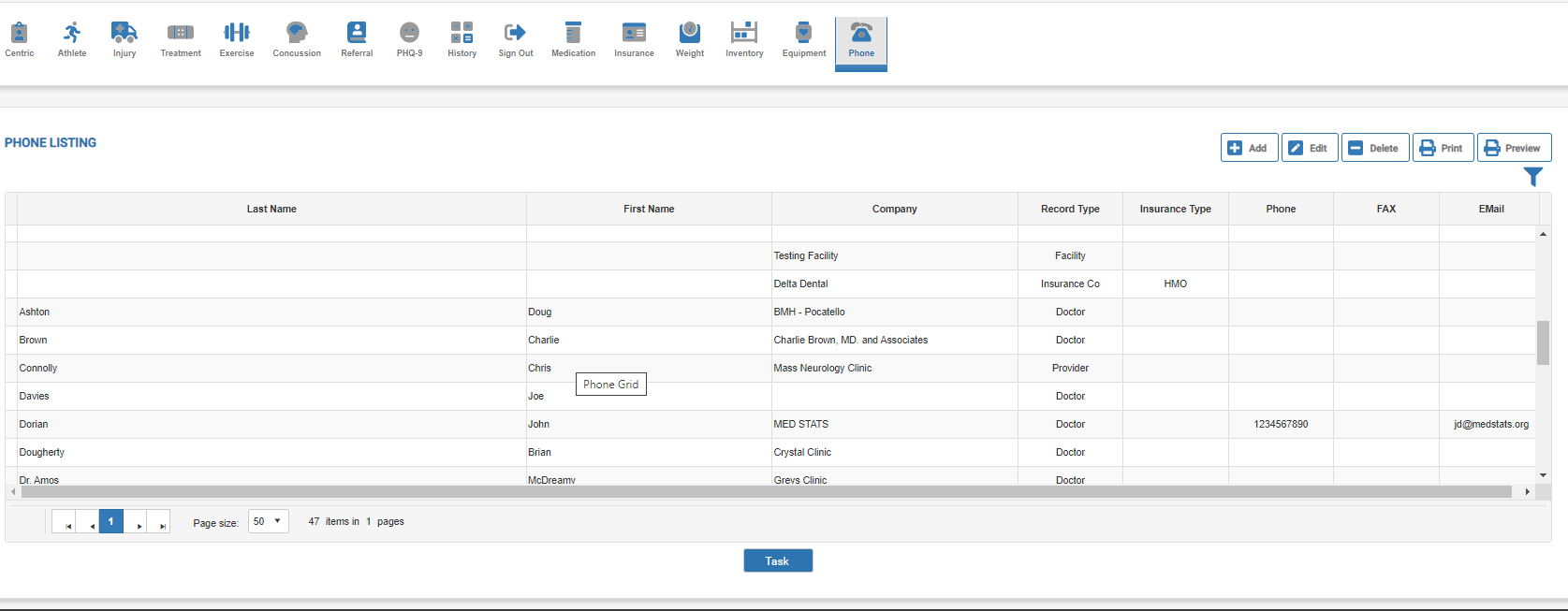Click the MED STATS company cell
This screenshot has width=1568, height=611.
[894, 424]
